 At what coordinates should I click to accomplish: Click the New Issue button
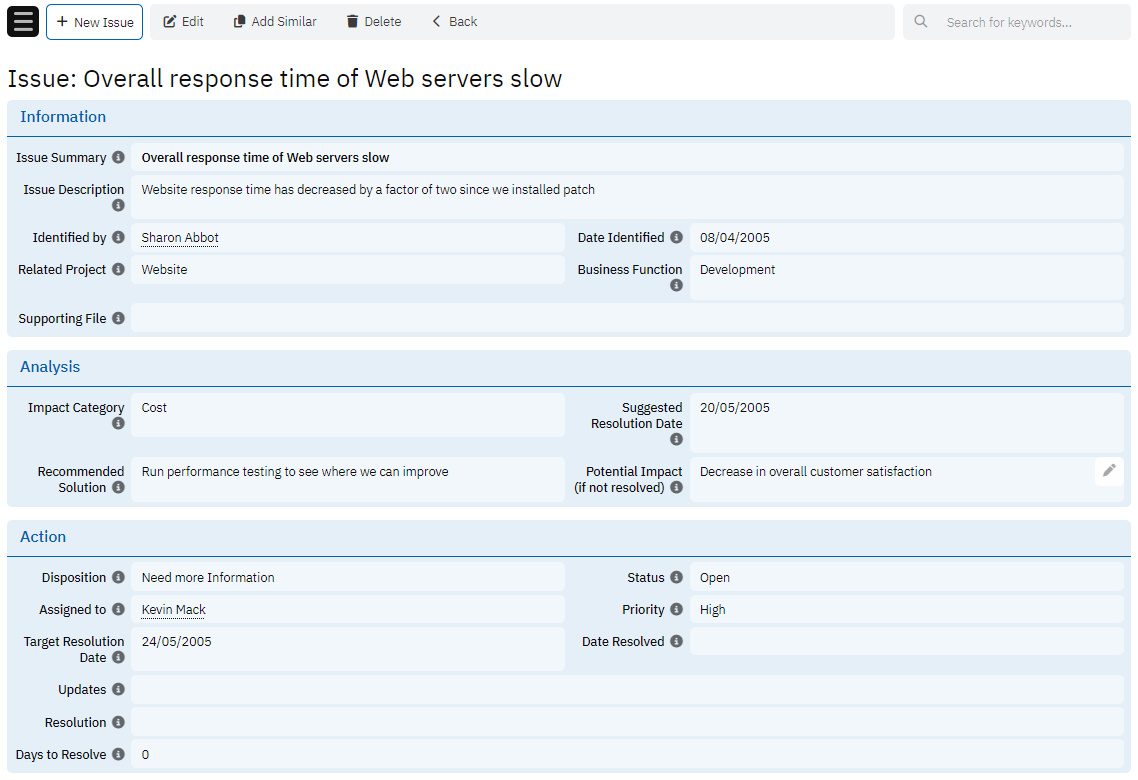tap(94, 22)
